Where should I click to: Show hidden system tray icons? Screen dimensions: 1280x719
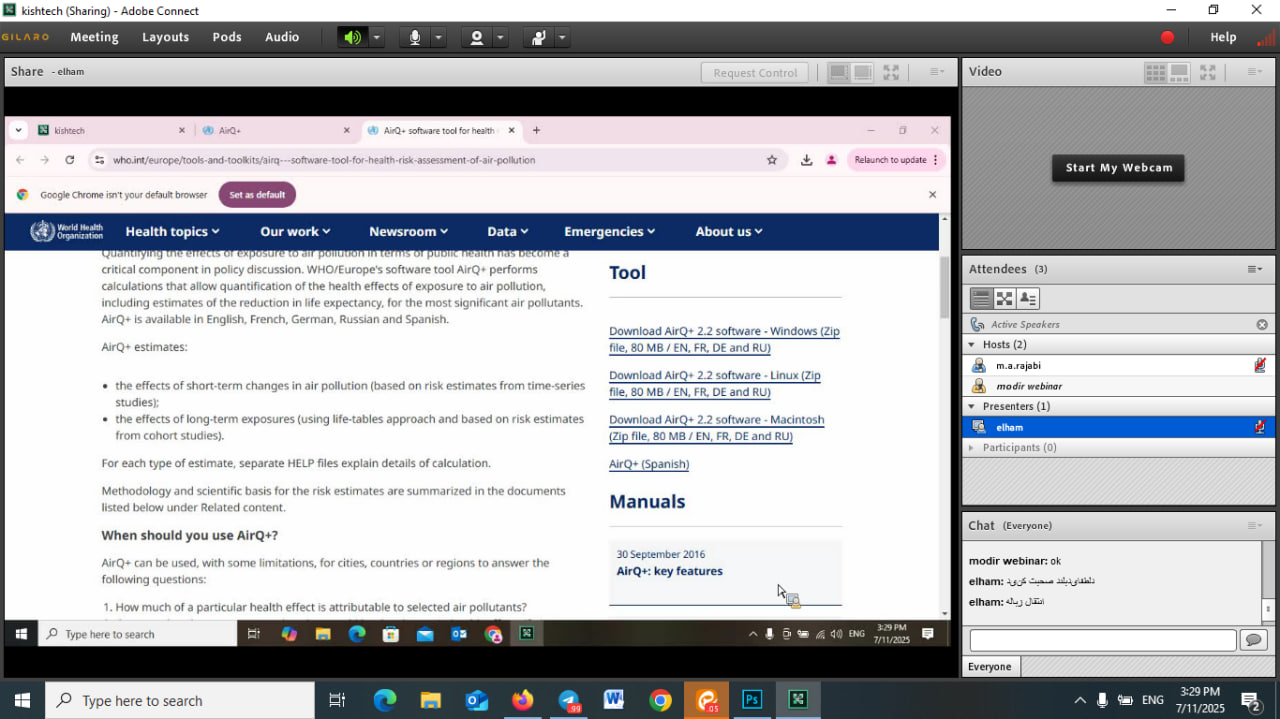(x=1080, y=700)
